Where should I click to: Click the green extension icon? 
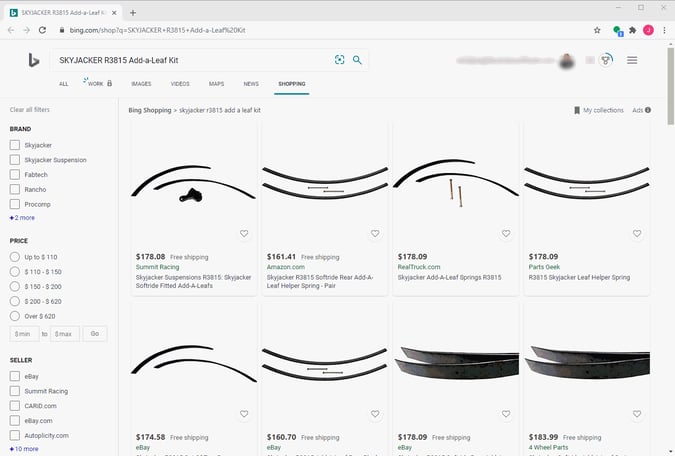click(x=618, y=31)
